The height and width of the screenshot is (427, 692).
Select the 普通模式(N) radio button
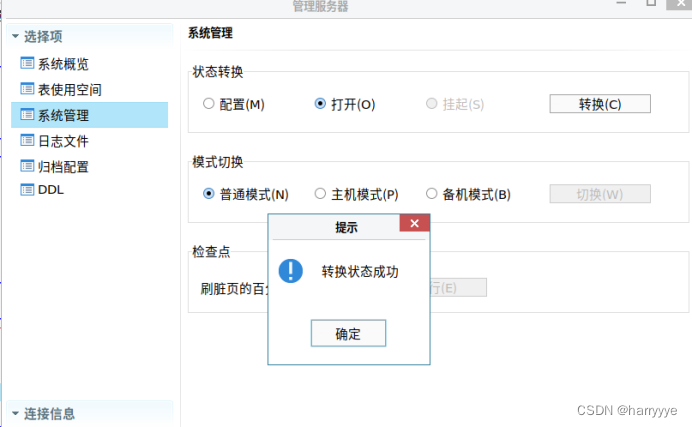pos(208,194)
